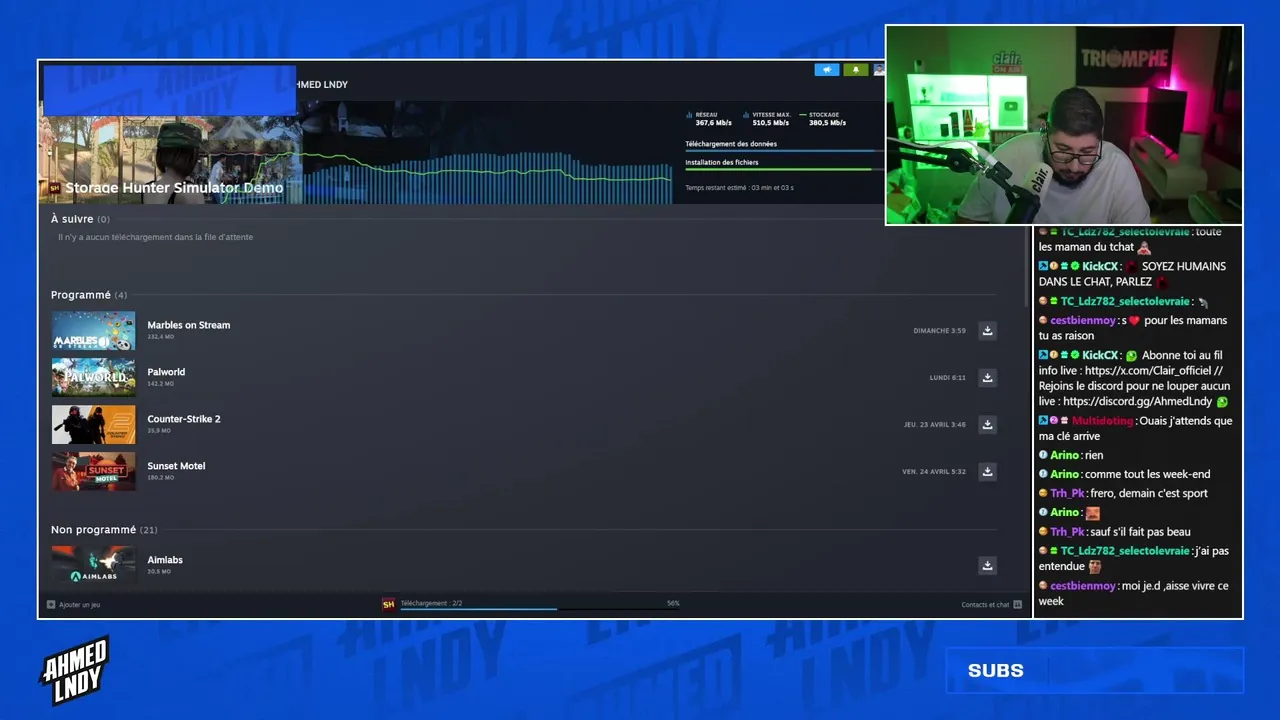Click the empty download queue message
The image size is (1280, 720).
(x=155, y=237)
